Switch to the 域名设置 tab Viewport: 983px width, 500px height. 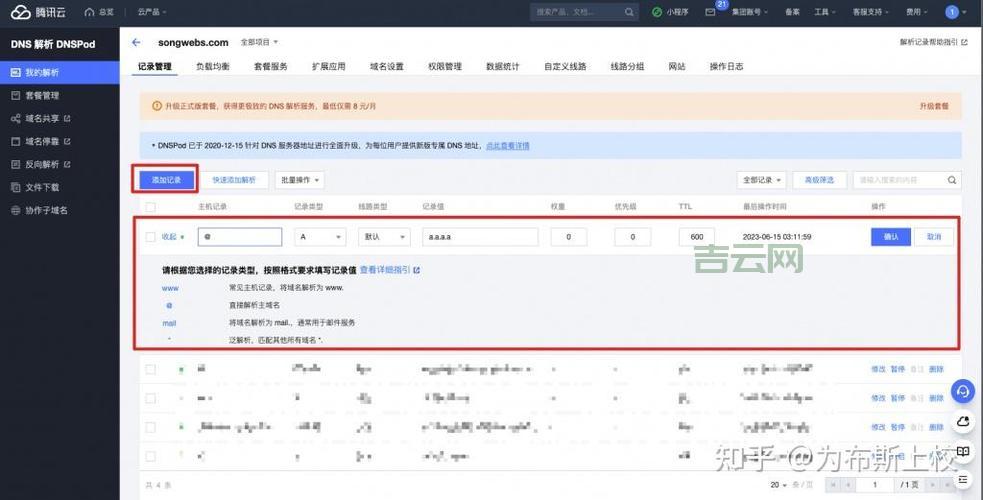(x=387, y=66)
